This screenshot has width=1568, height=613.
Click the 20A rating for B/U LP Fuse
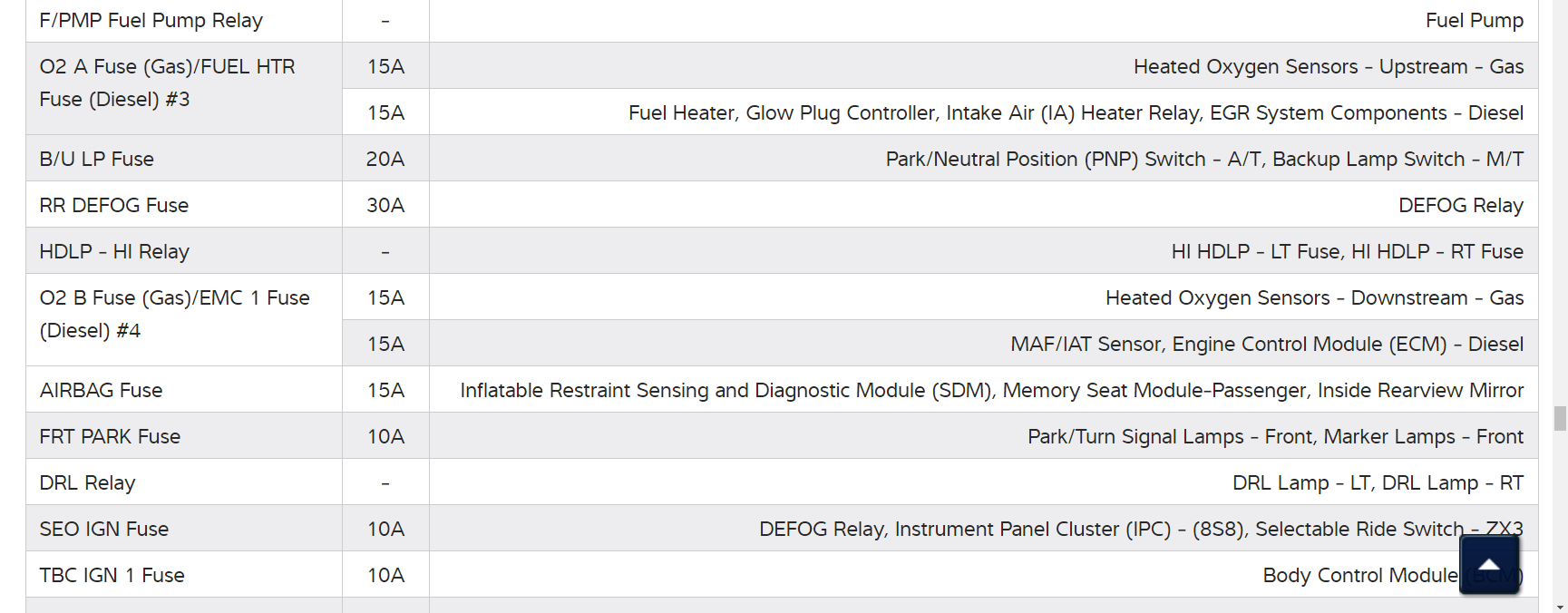pos(385,160)
